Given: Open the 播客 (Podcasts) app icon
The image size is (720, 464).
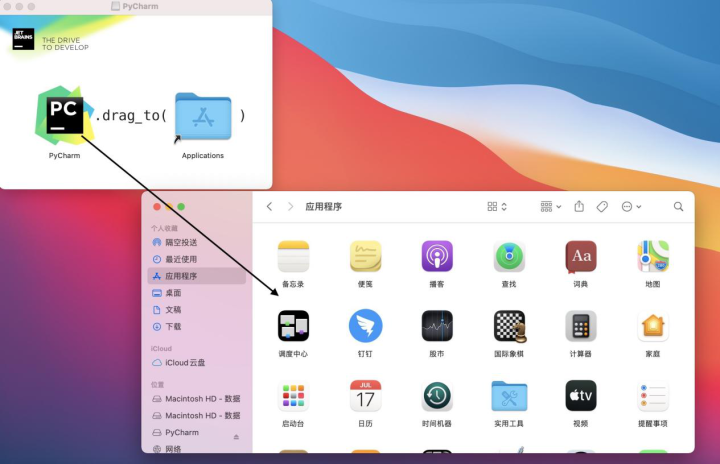Looking at the screenshot, I should coord(437,256).
